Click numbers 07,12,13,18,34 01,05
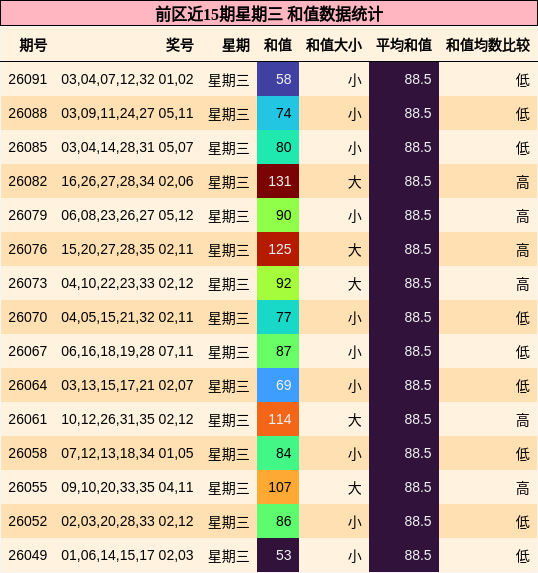Screen dimensions: 538x573 click(x=127, y=453)
